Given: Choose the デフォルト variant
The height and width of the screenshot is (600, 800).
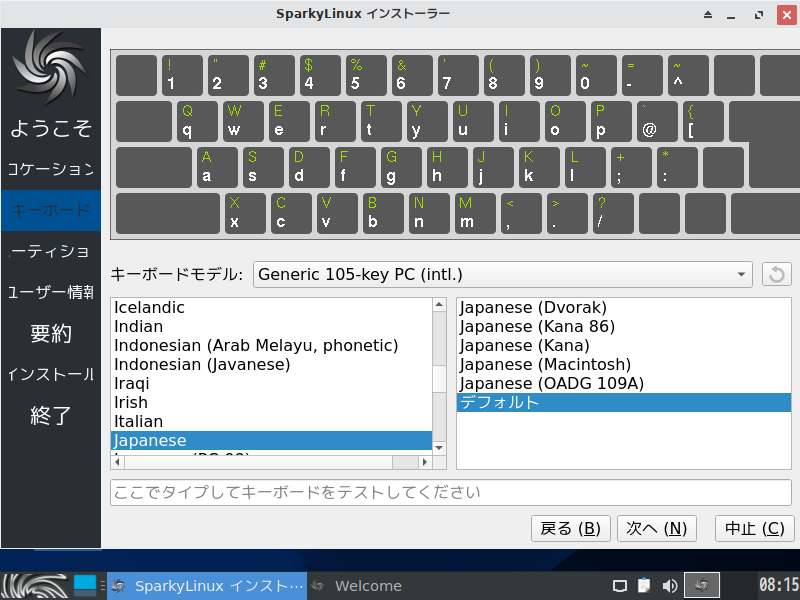Looking at the screenshot, I should (x=623, y=403).
